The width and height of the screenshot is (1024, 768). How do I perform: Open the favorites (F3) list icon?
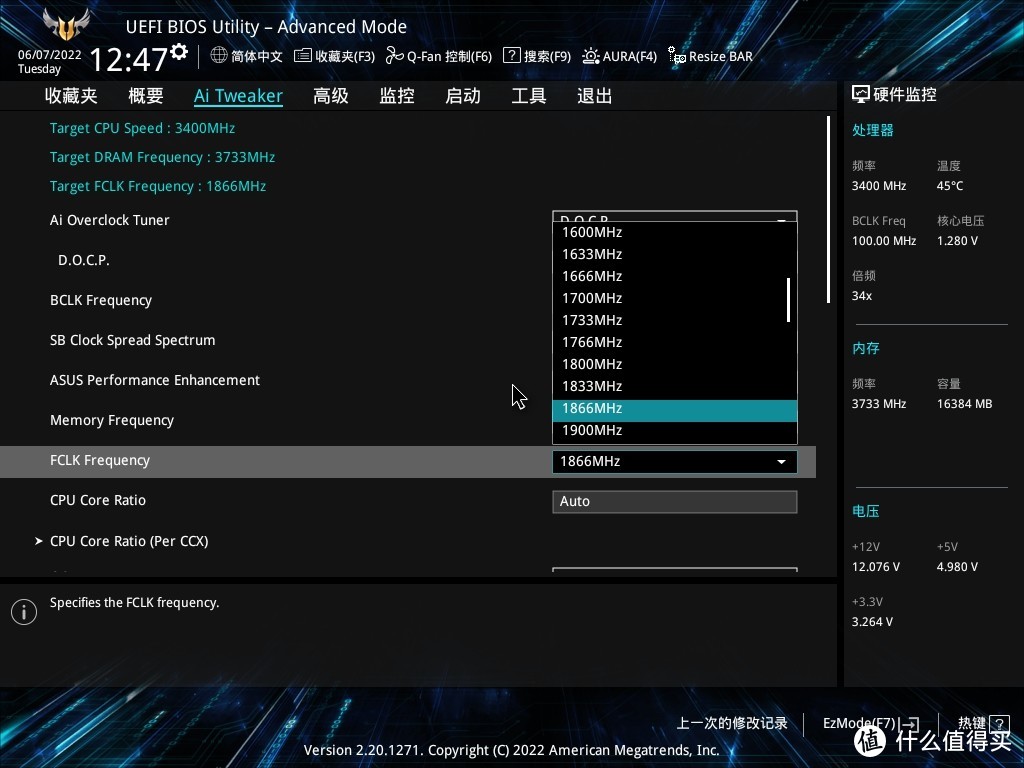302,56
